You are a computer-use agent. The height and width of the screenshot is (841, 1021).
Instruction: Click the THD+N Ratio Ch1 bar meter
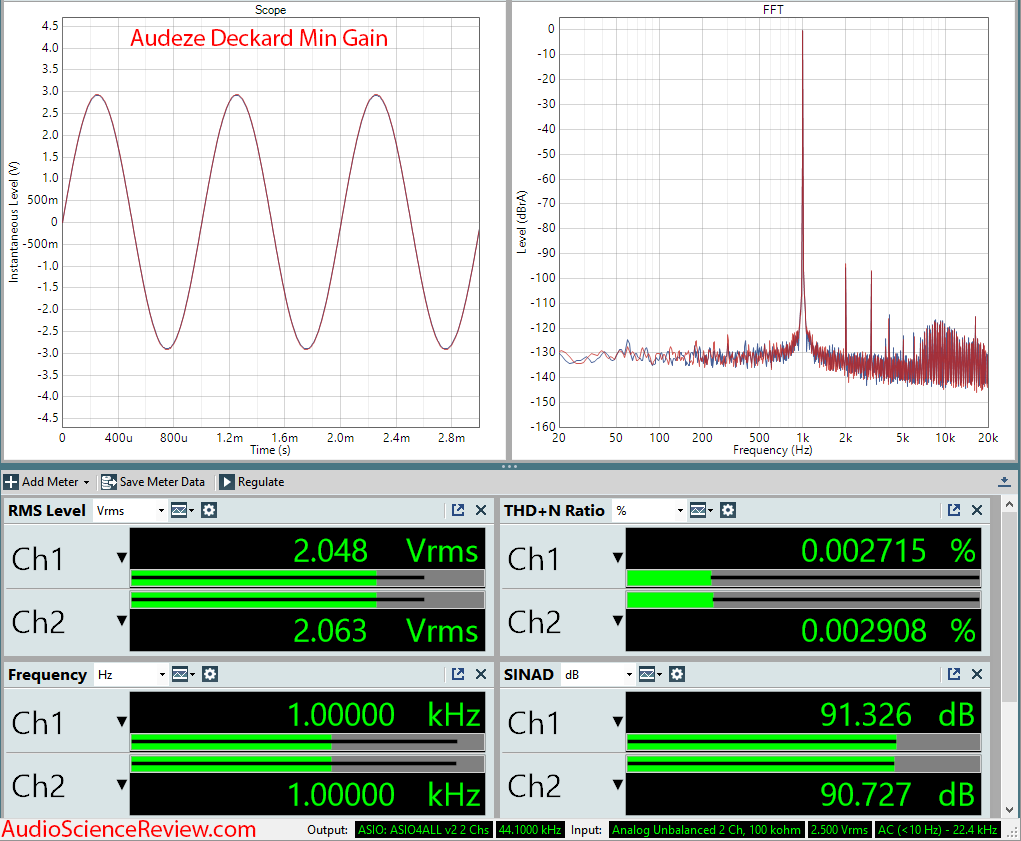[804, 577]
